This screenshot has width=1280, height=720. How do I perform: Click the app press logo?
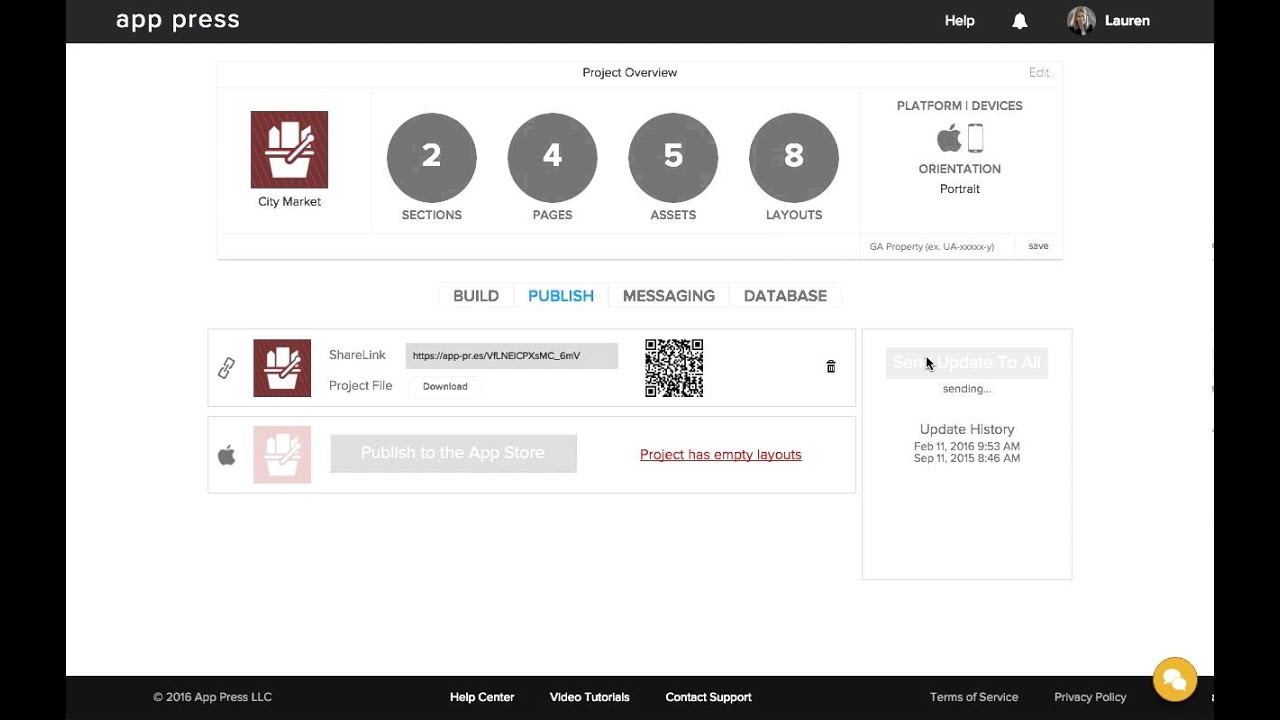point(178,21)
